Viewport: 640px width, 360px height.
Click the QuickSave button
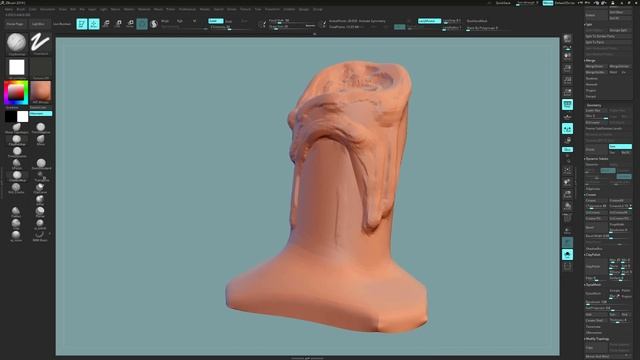coord(503,3)
